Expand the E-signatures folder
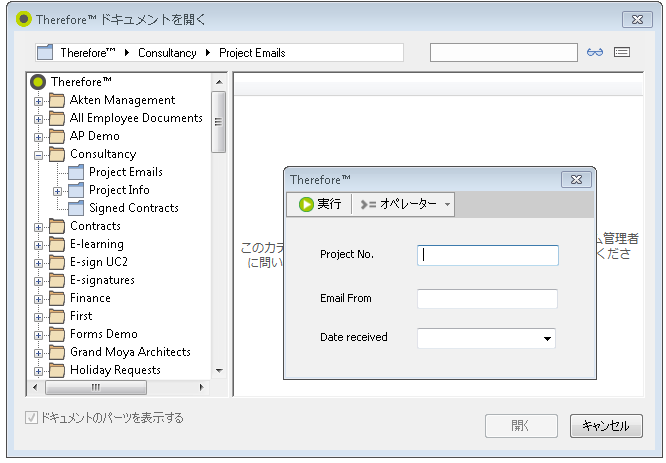Image resolution: width=666 pixels, height=463 pixels. 38,281
